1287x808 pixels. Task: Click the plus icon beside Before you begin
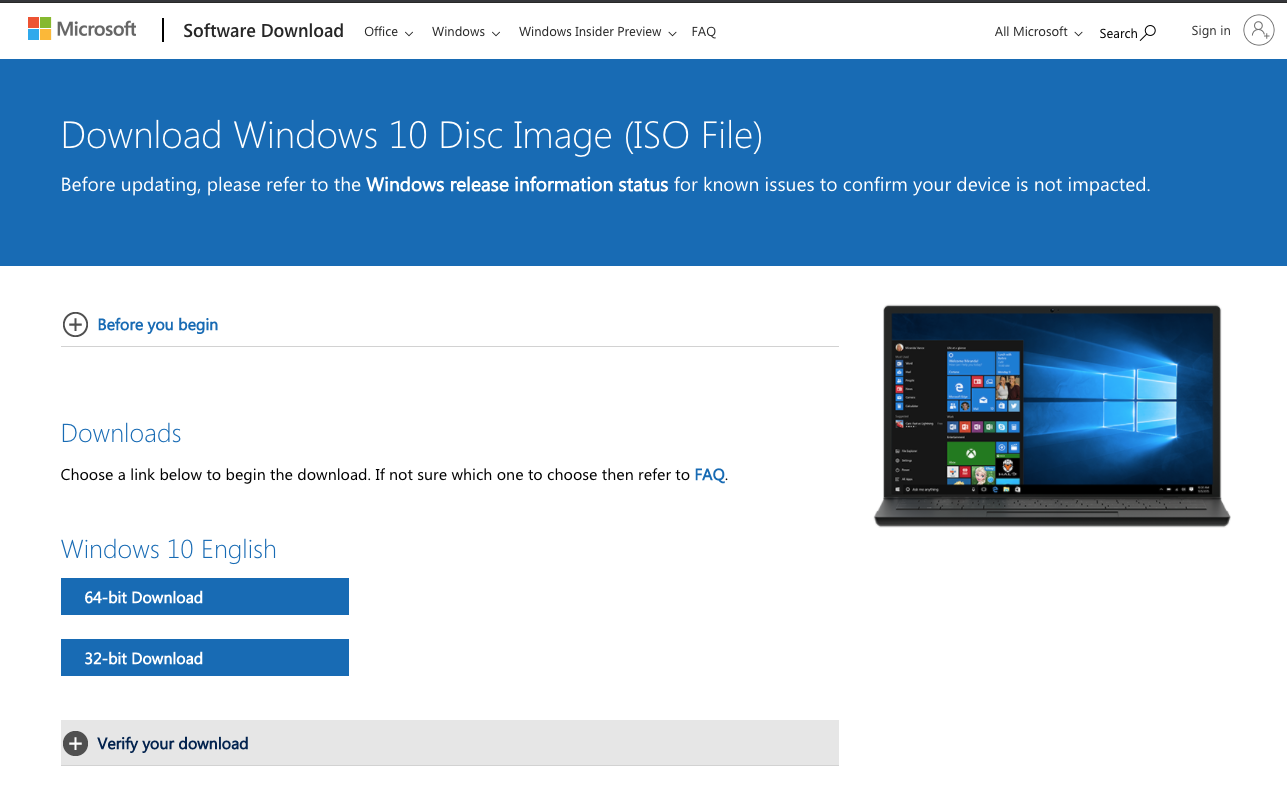(x=75, y=325)
